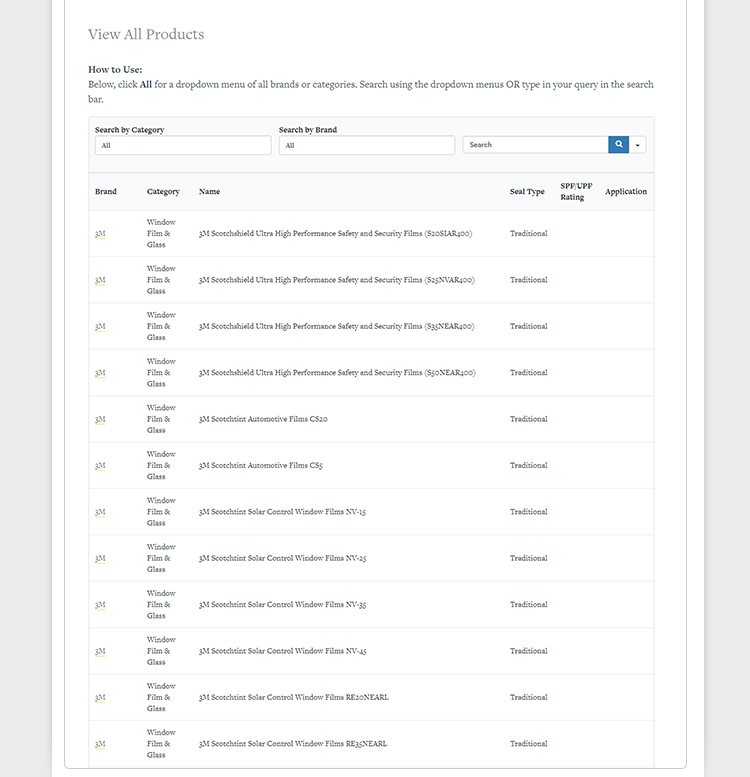Select product name ending (S20SIAR400)
The image size is (750, 777).
(335, 233)
